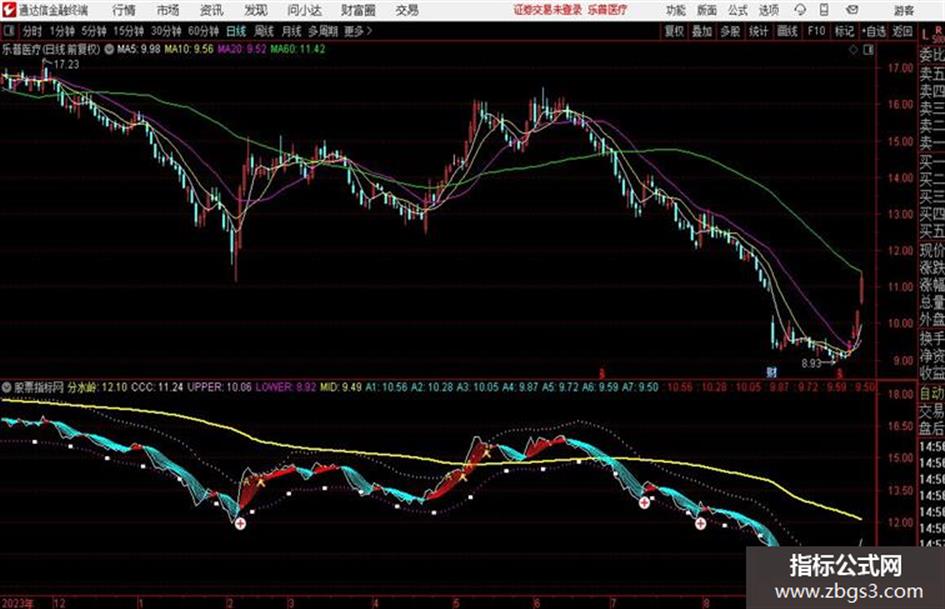The image size is (945, 609).
Task: Click the red 乐普医疗 label in the title bar
Action: click(x=607, y=10)
